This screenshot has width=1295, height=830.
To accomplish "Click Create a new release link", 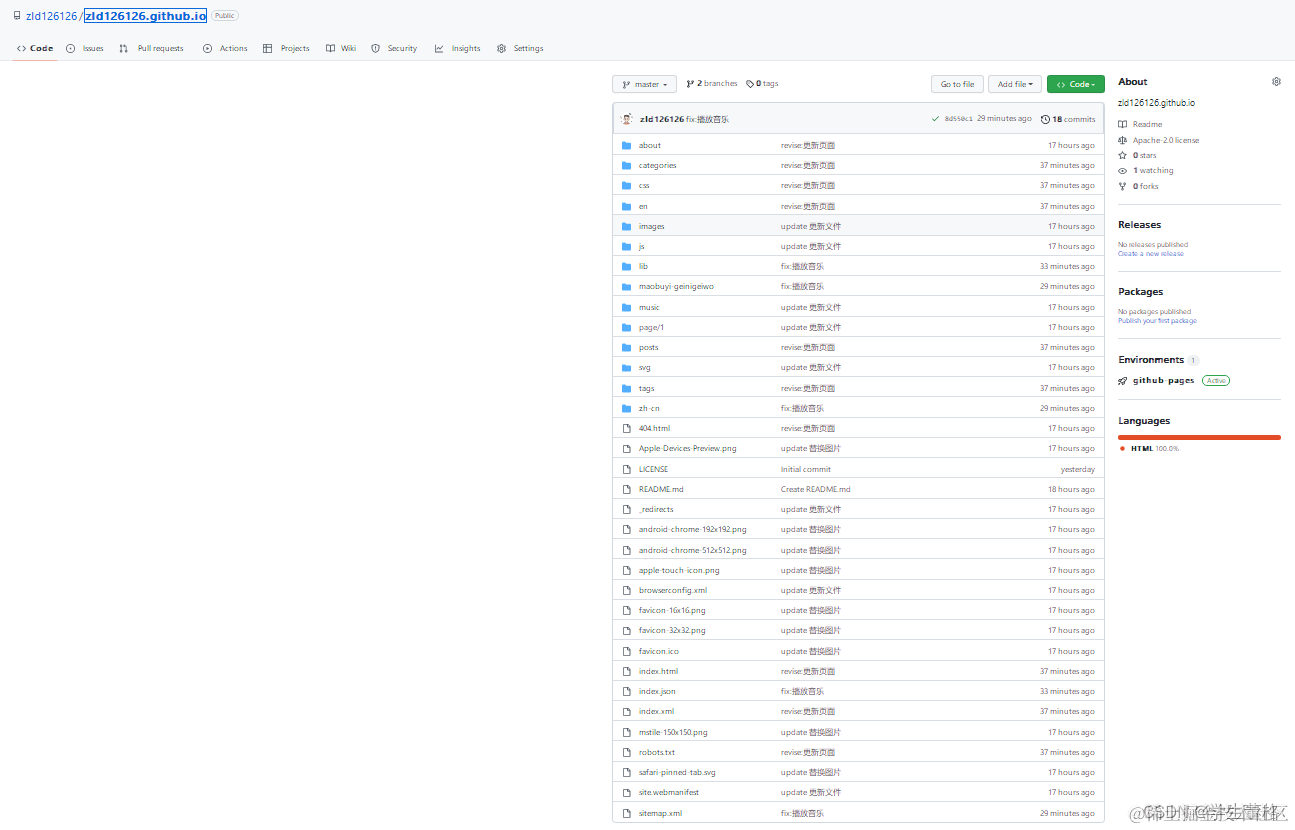I will coord(1150,254).
